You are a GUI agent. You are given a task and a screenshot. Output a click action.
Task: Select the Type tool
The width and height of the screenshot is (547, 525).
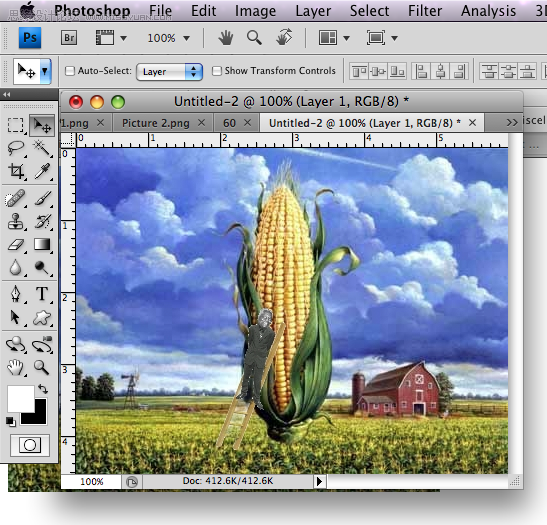42,294
